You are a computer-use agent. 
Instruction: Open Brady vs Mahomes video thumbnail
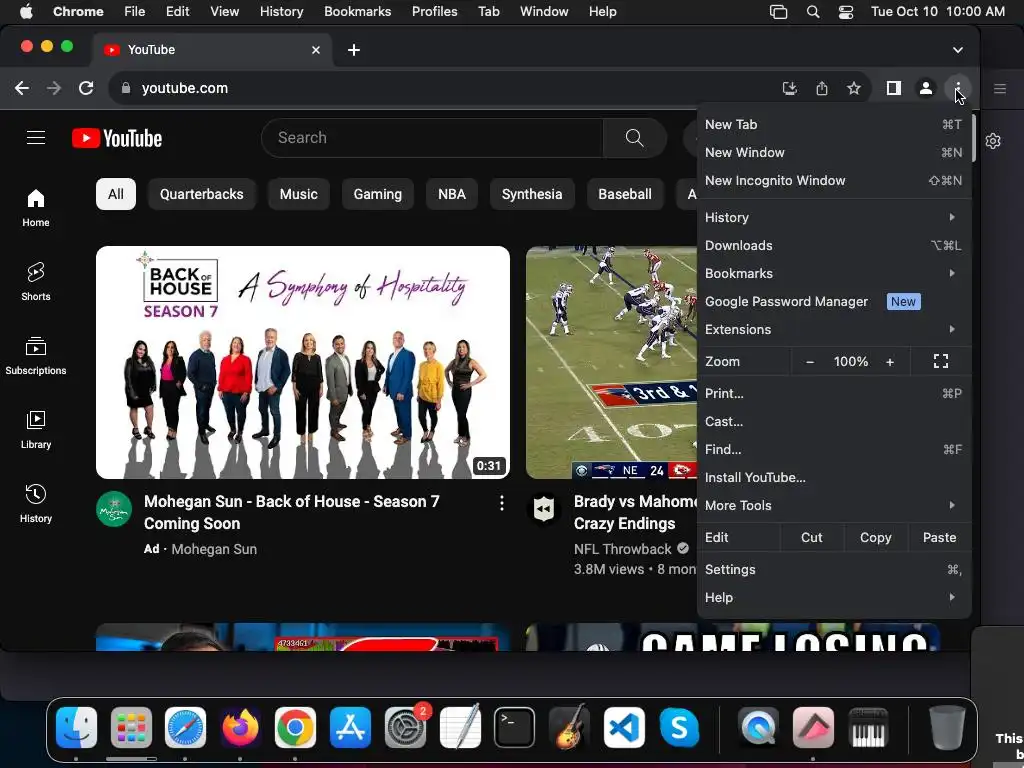pos(611,362)
